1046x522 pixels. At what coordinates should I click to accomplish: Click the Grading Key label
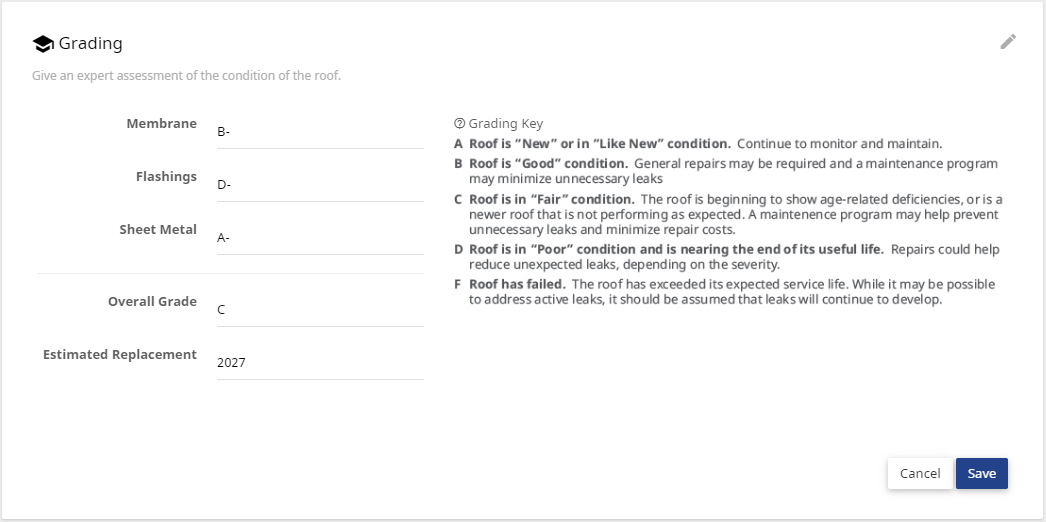coord(506,123)
